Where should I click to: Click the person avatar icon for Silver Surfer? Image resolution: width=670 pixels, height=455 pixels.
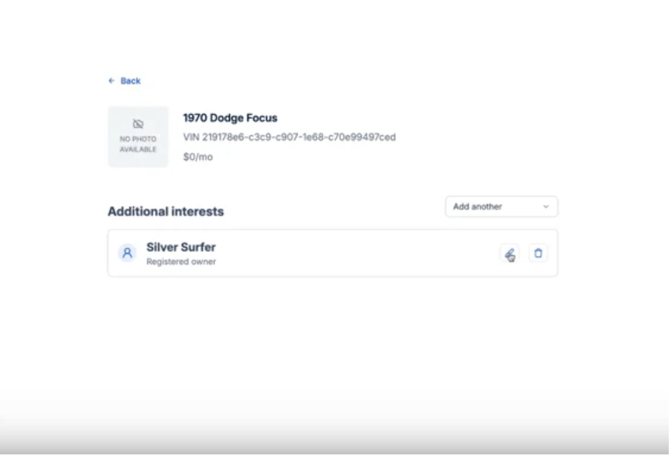click(x=127, y=253)
